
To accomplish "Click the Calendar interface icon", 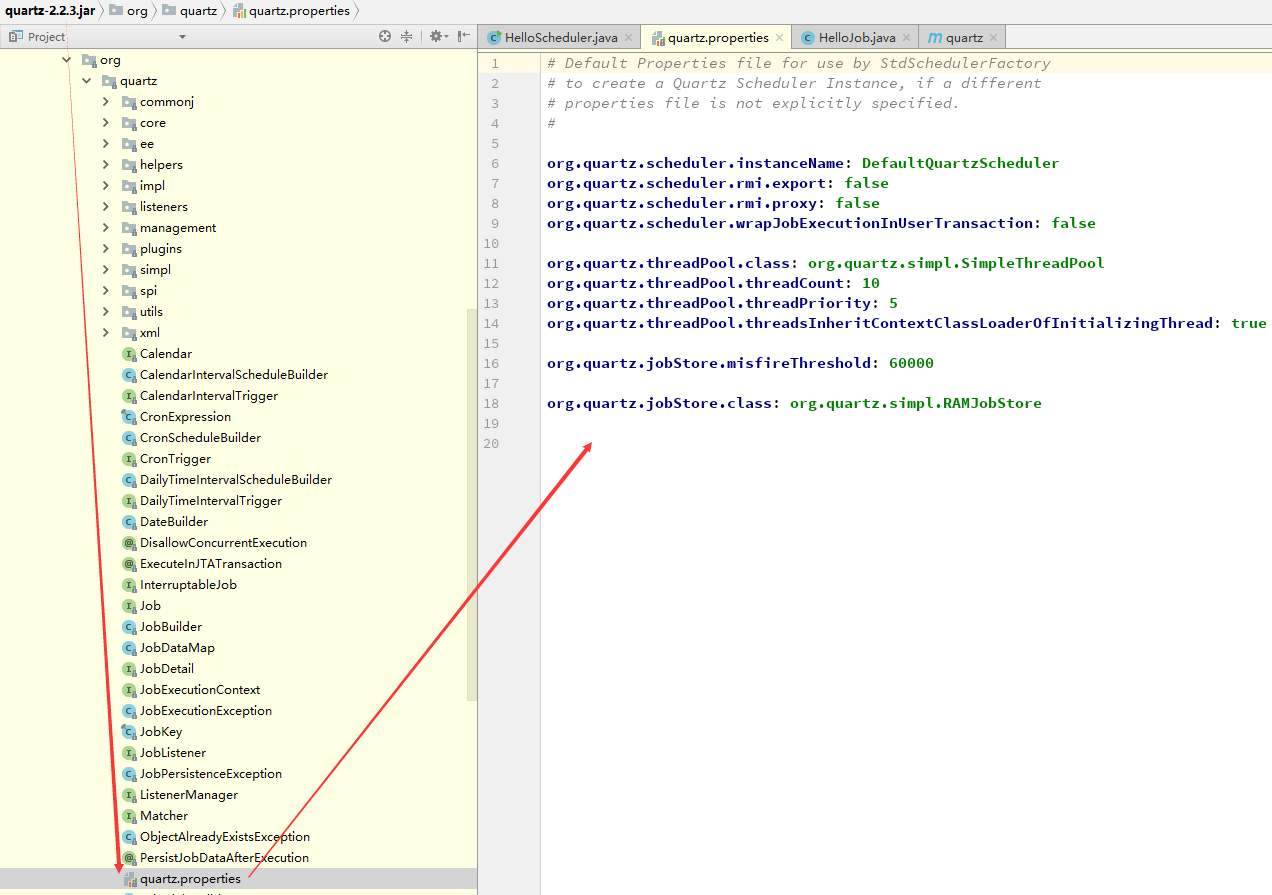I will (129, 354).
